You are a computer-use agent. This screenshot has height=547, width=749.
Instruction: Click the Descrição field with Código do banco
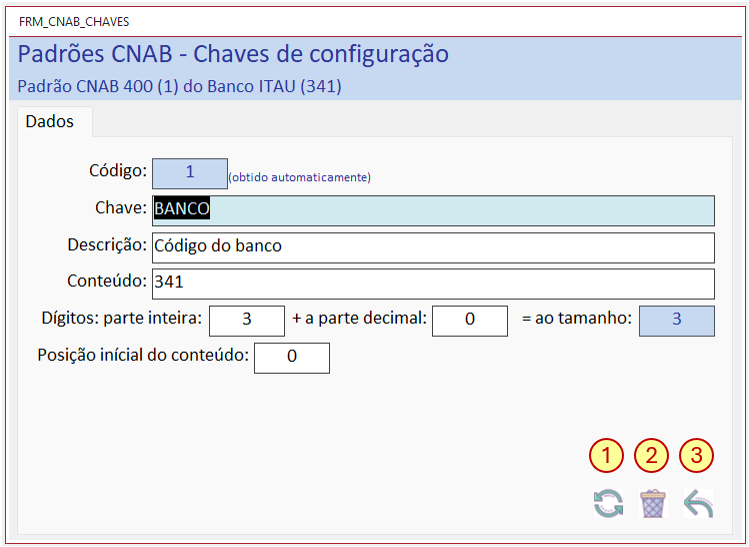[433, 247]
